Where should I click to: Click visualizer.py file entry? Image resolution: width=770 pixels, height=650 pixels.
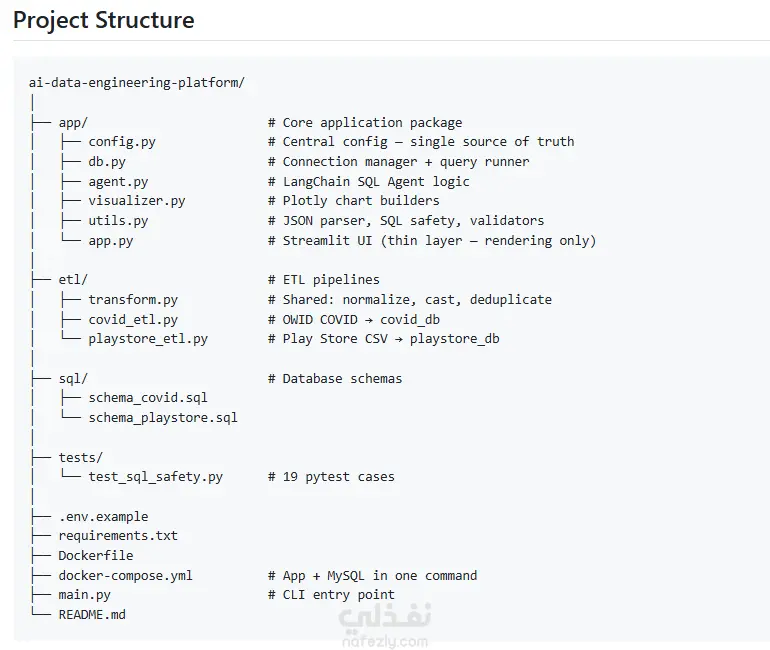[x=137, y=201]
